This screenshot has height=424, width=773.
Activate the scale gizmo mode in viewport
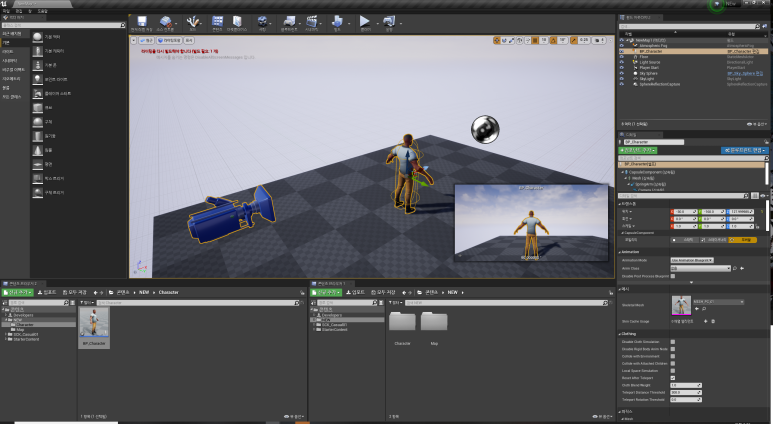coord(511,40)
